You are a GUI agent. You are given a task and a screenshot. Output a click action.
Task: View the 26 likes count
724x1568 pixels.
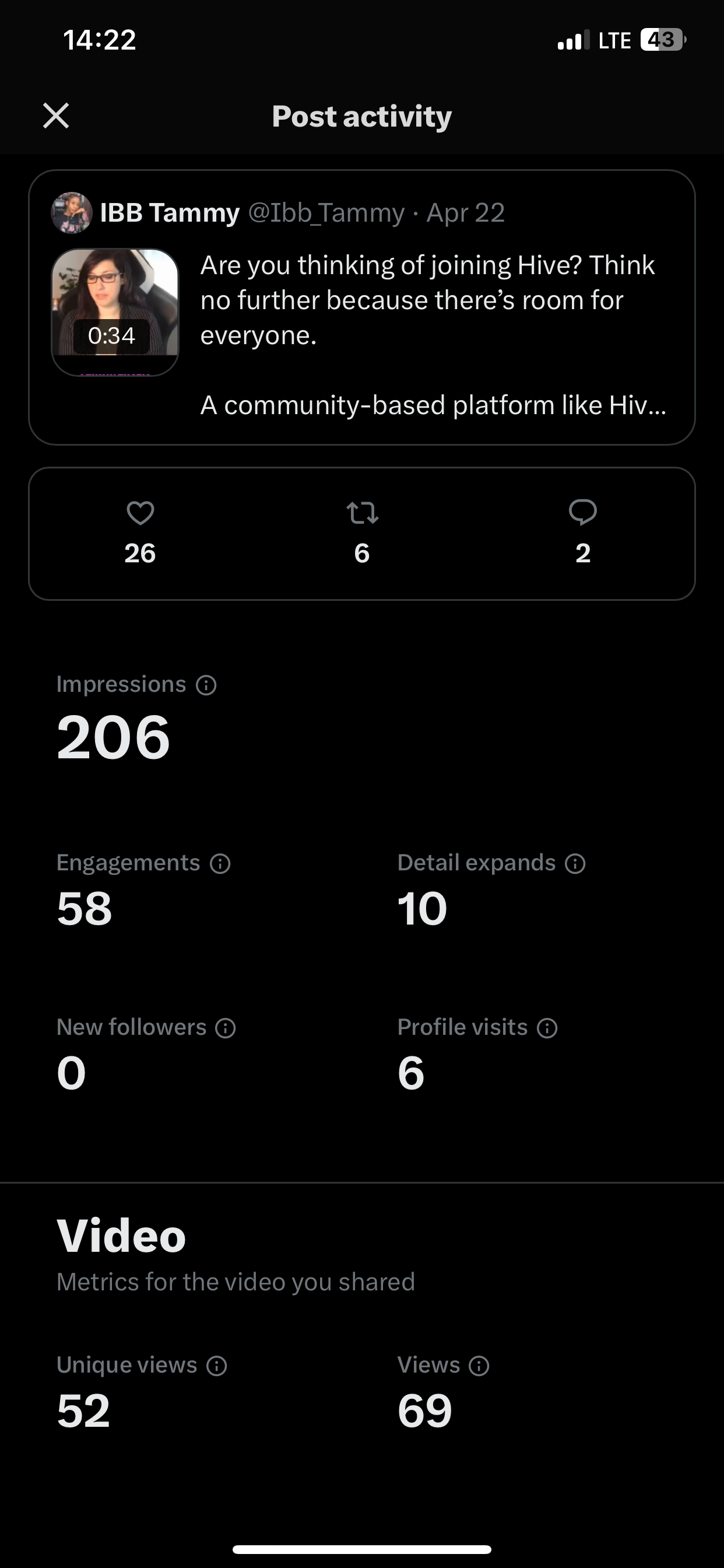(x=140, y=554)
